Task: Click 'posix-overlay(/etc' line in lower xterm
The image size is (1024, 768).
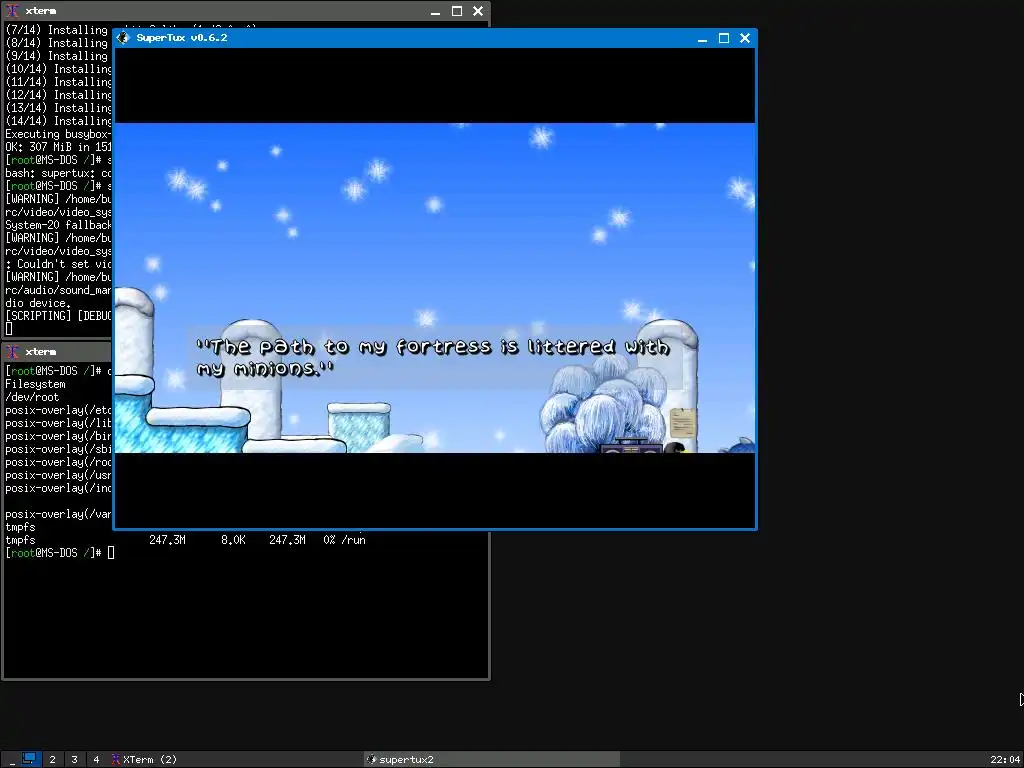Action: [58, 410]
